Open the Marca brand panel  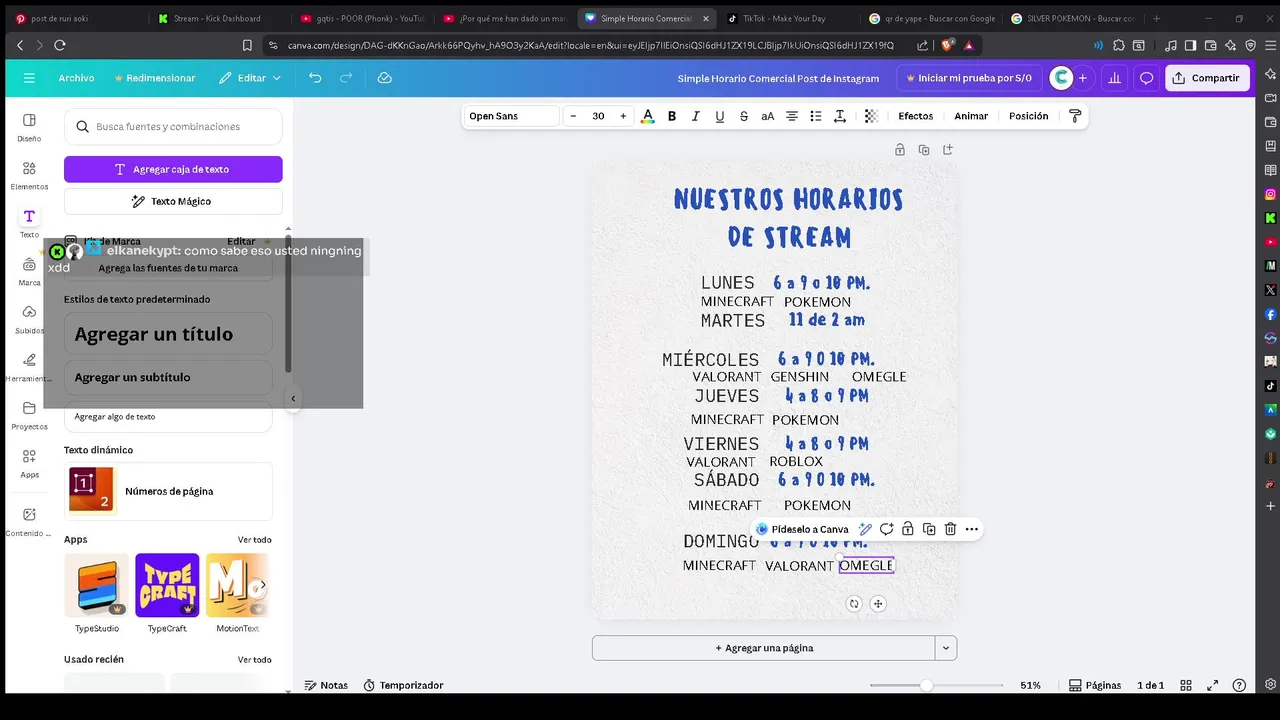[x=29, y=271]
